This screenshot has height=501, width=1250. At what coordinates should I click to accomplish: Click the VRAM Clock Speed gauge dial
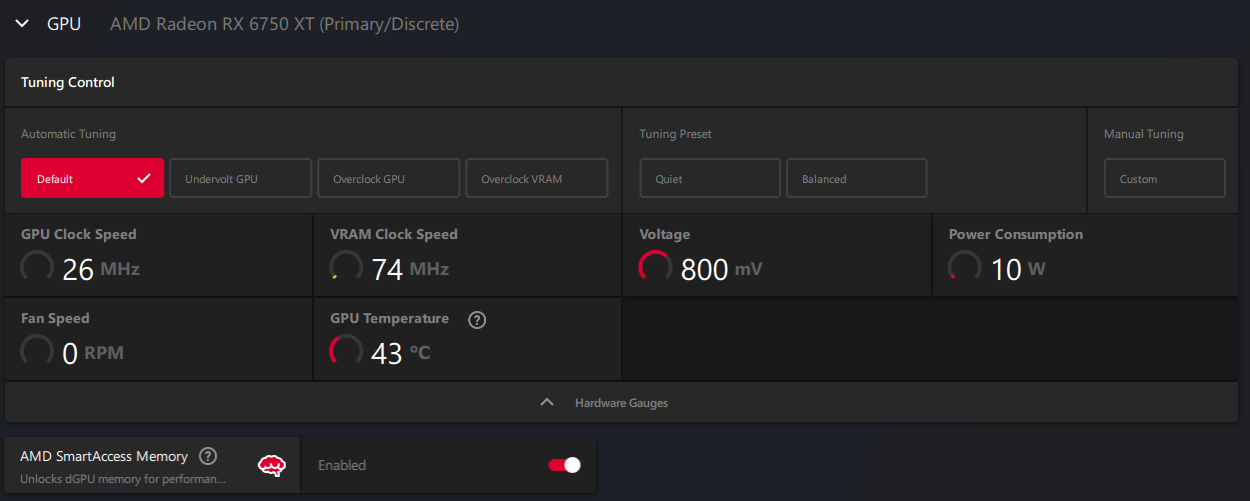click(x=347, y=266)
